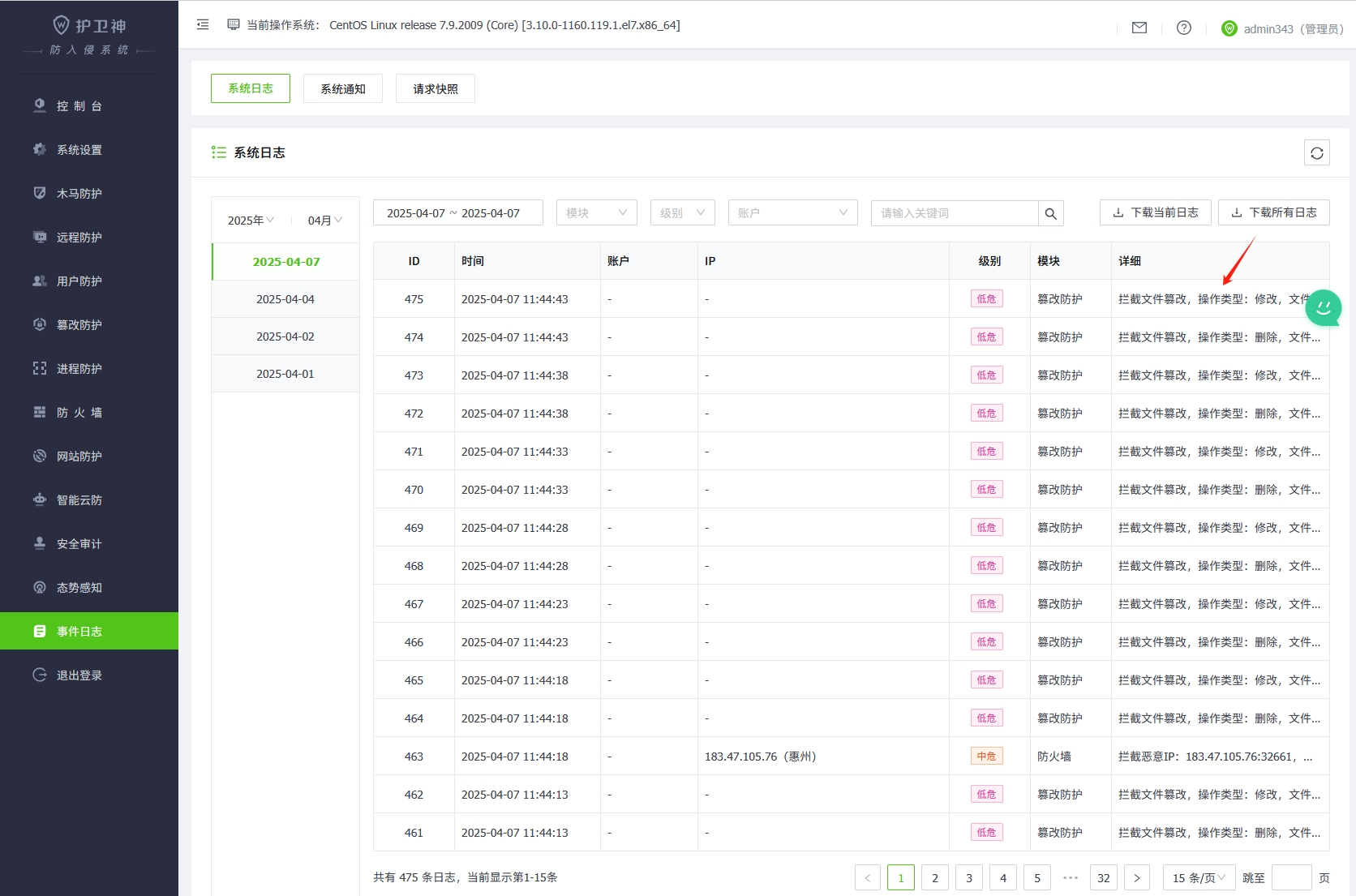Image resolution: width=1356 pixels, height=896 pixels.
Task: Select log date 2025-04-02
Action: [x=285, y=337]
